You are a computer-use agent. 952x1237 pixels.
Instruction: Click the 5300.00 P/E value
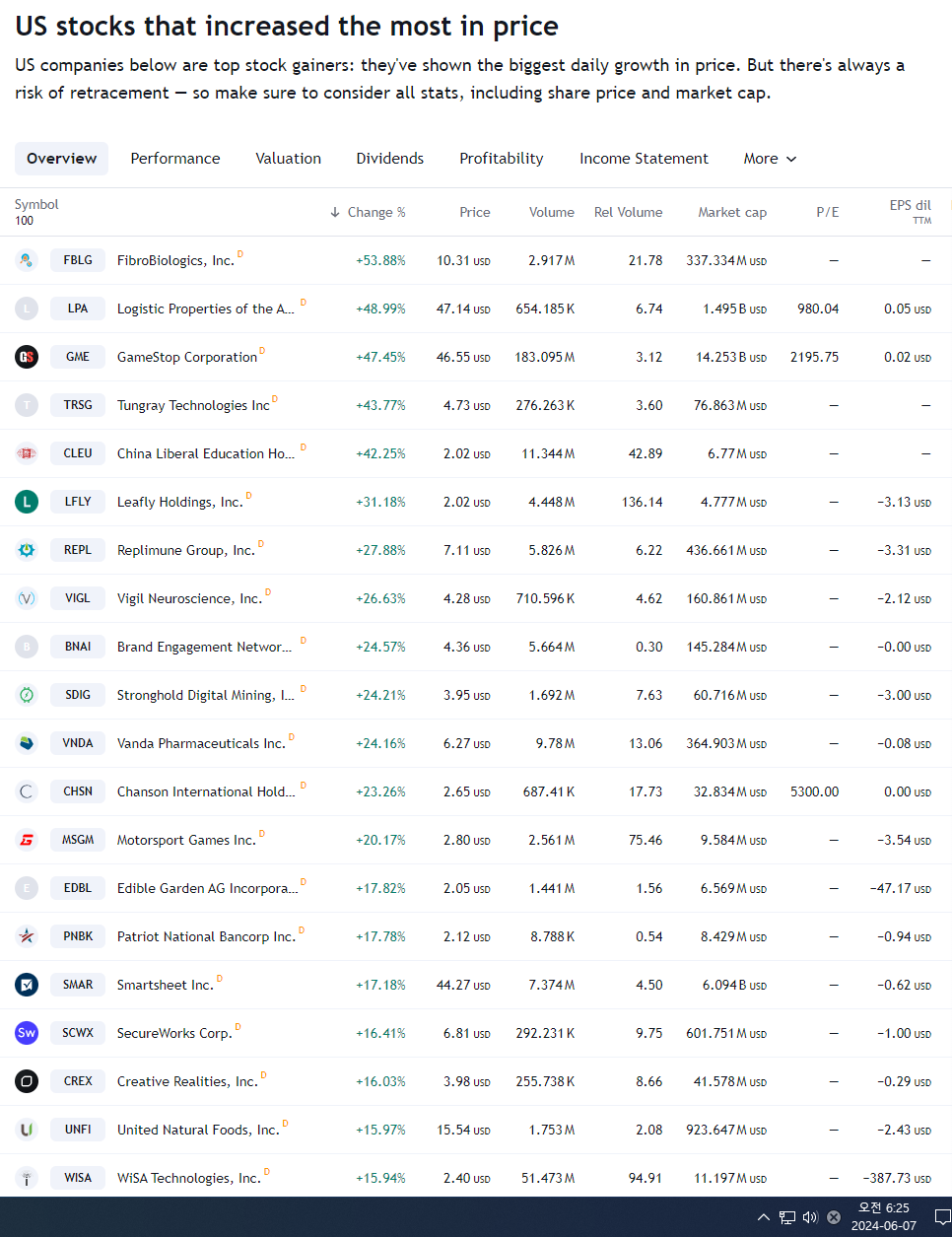[814, 791]
